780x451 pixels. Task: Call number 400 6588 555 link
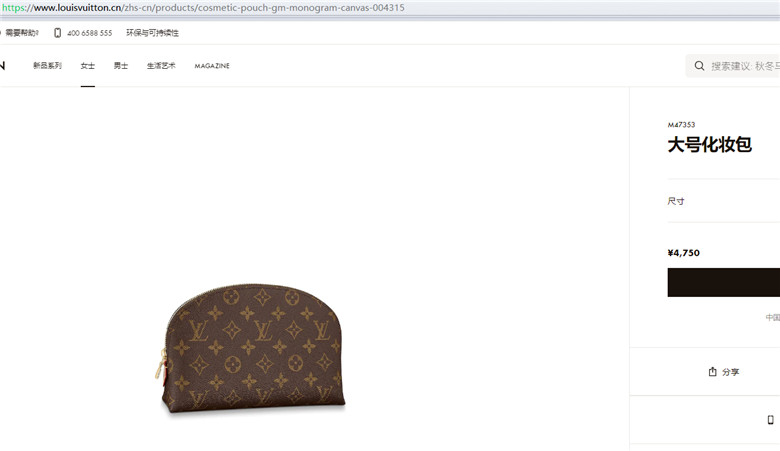coord(90,33)
